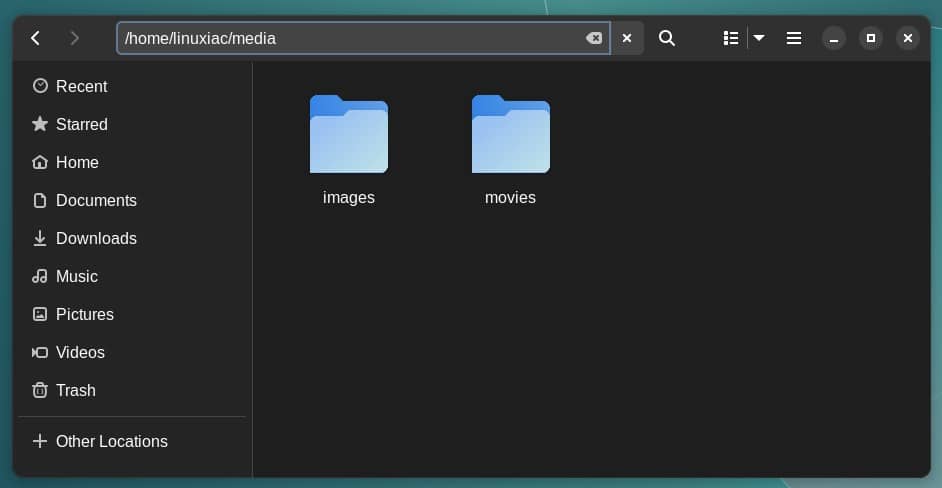Screen dimensions: 942x488
Task: Open Pictures in the sidebar
Action: coord(132,314)
